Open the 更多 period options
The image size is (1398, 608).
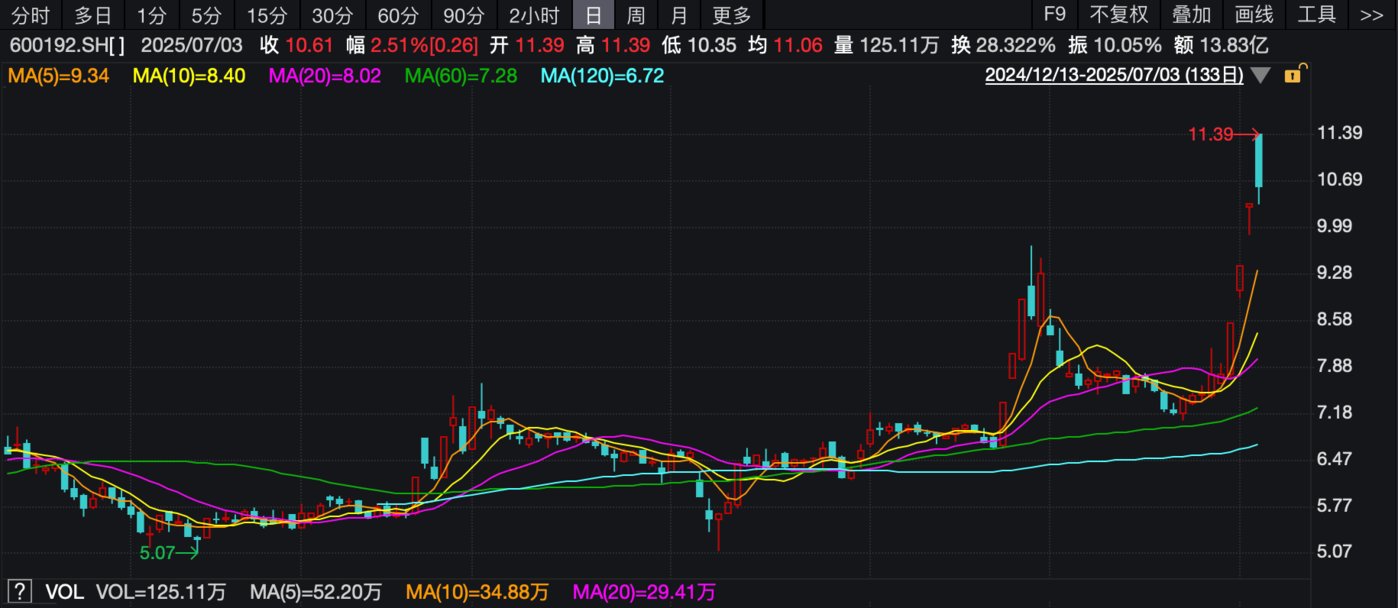[x=731, y=15]
